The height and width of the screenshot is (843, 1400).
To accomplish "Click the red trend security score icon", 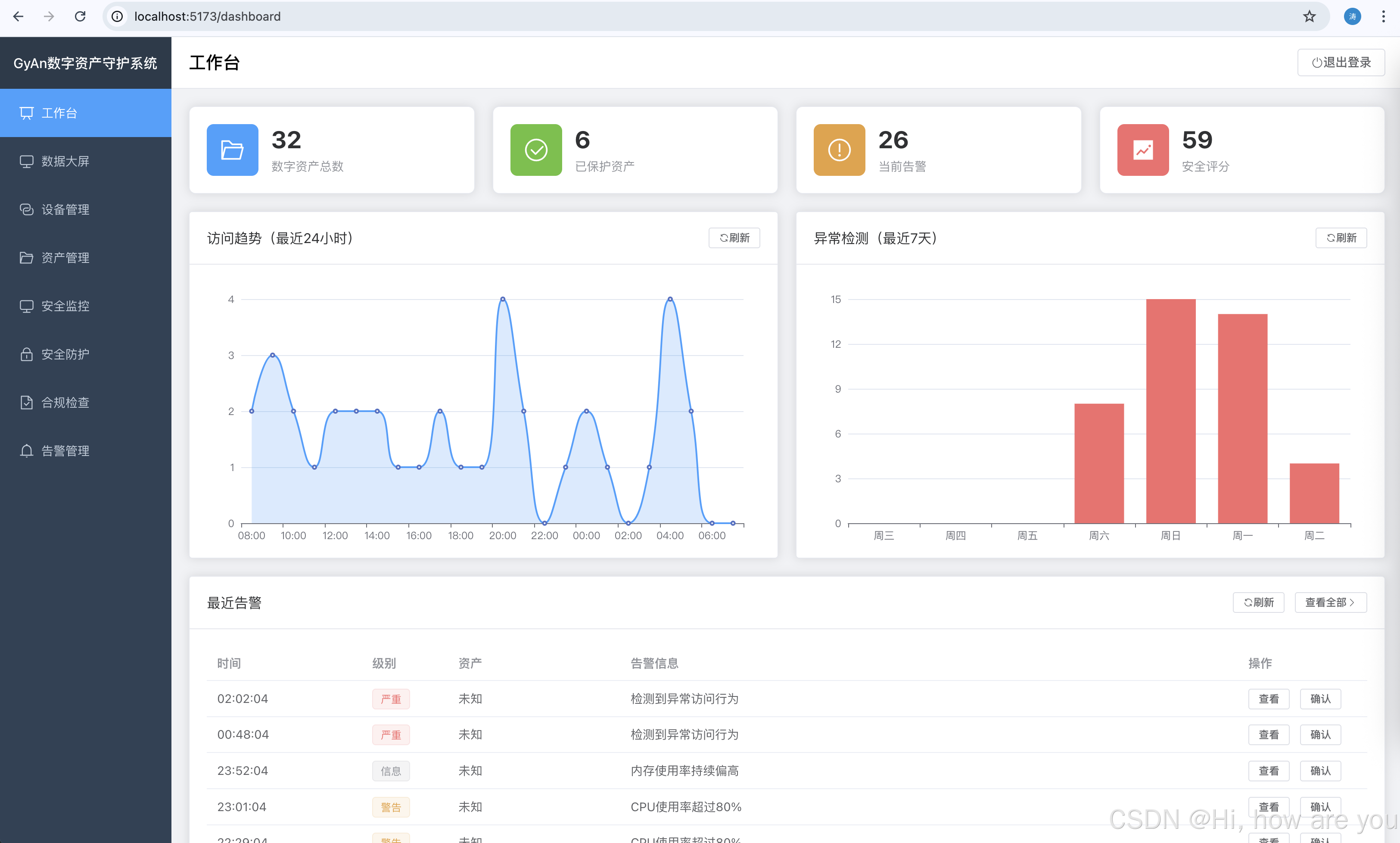I will (1142, 150).
